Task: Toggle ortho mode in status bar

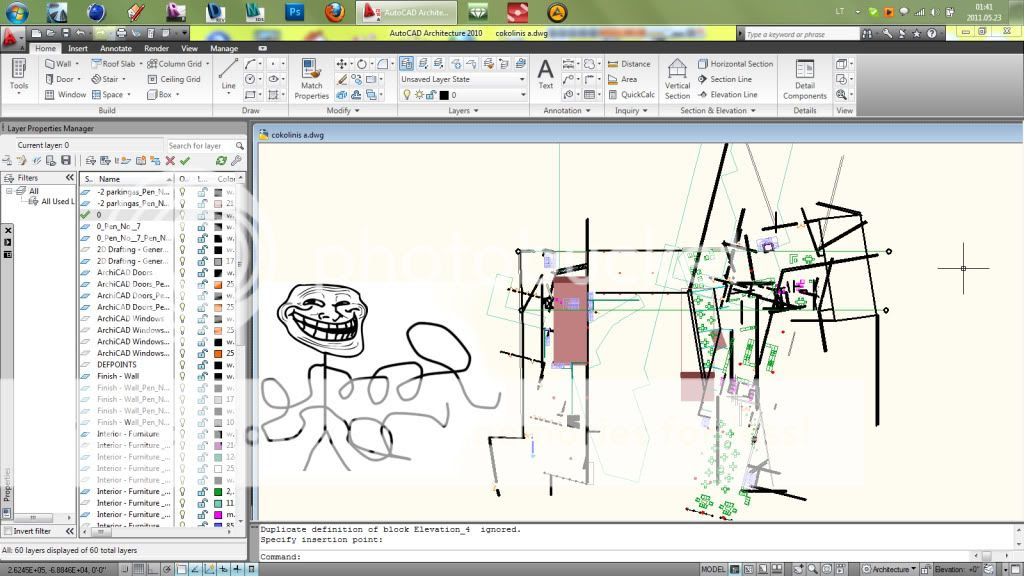Action: click(x=153, y=569)
